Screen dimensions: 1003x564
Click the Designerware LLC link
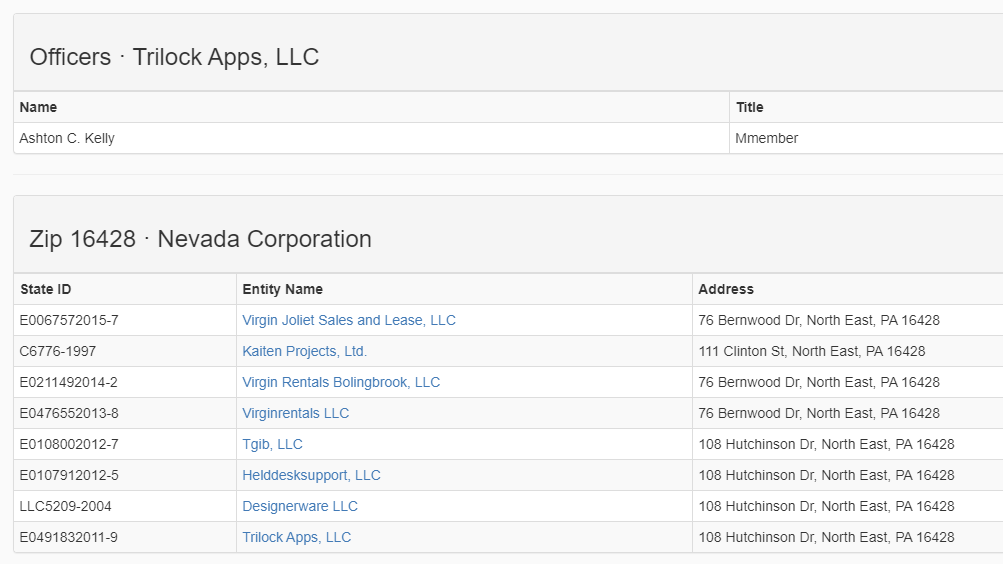point(300,506)
